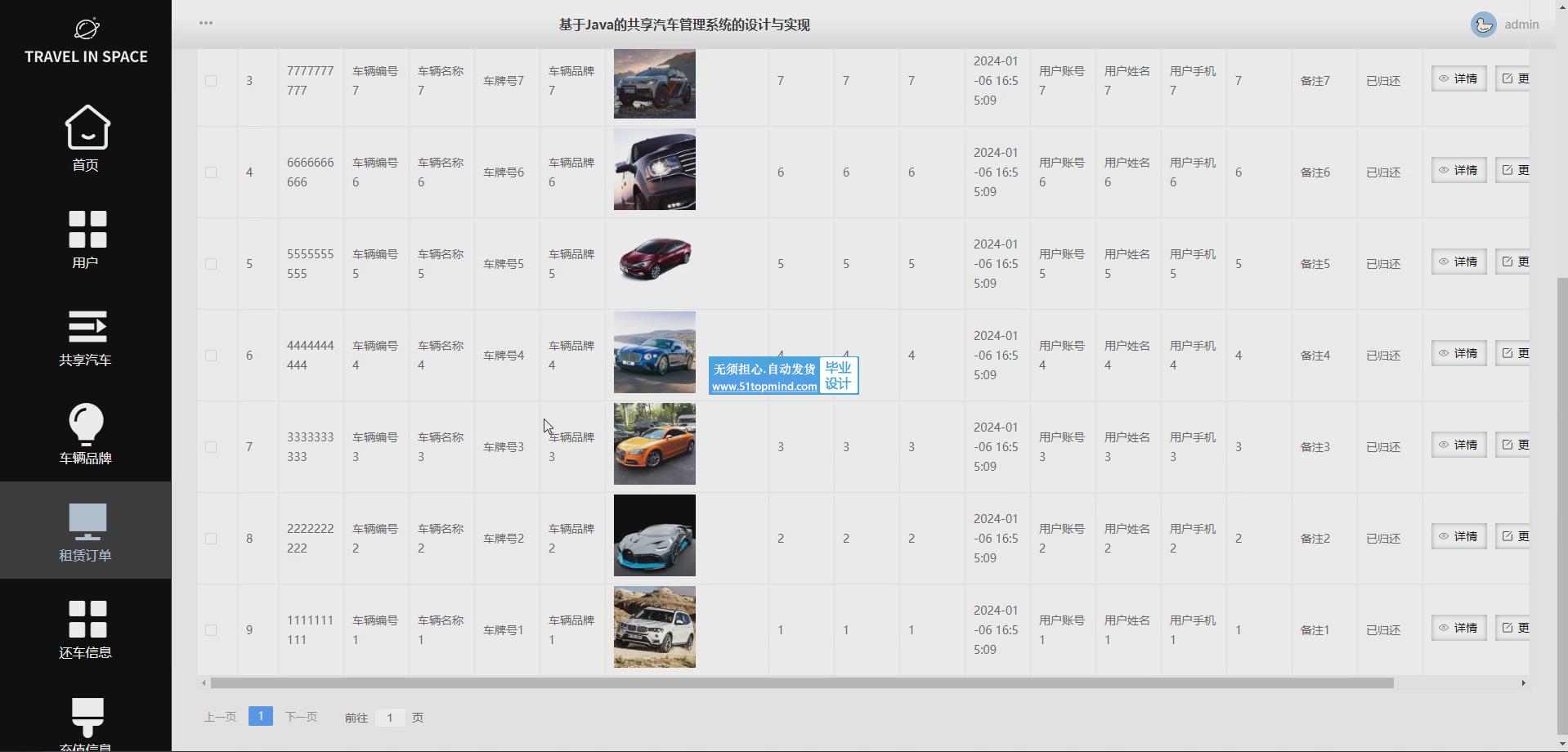The height and width of the screenshot is (752, 1568).
Task: Click 车辆编号 4 cell
Action: coord(375,356)
